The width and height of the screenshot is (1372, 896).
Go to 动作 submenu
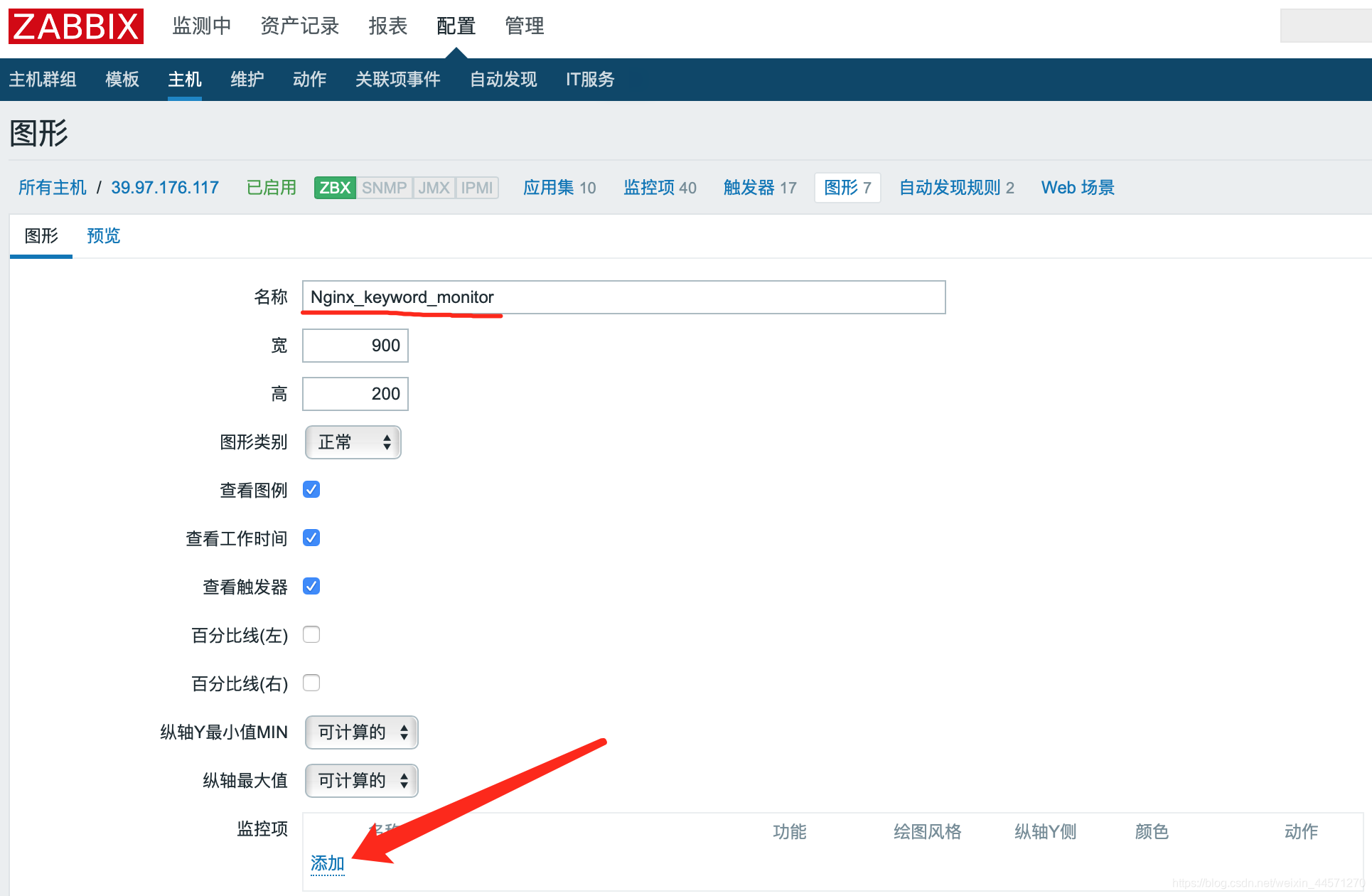310,79
